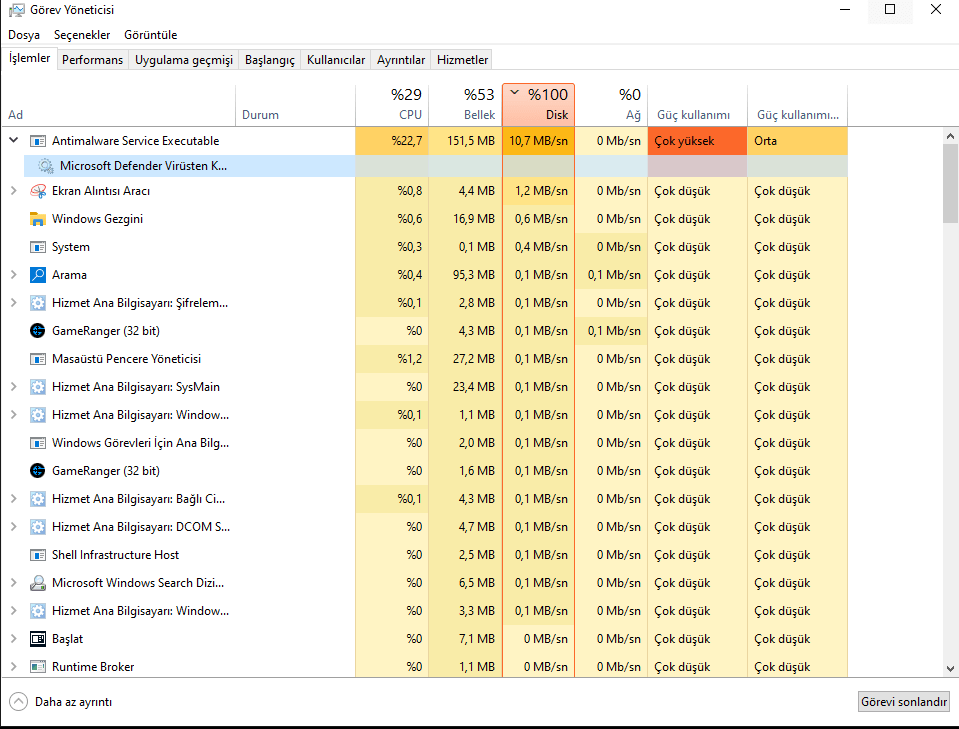
Task: Select the İşlemler tab
Action: [x=29, y=58]
